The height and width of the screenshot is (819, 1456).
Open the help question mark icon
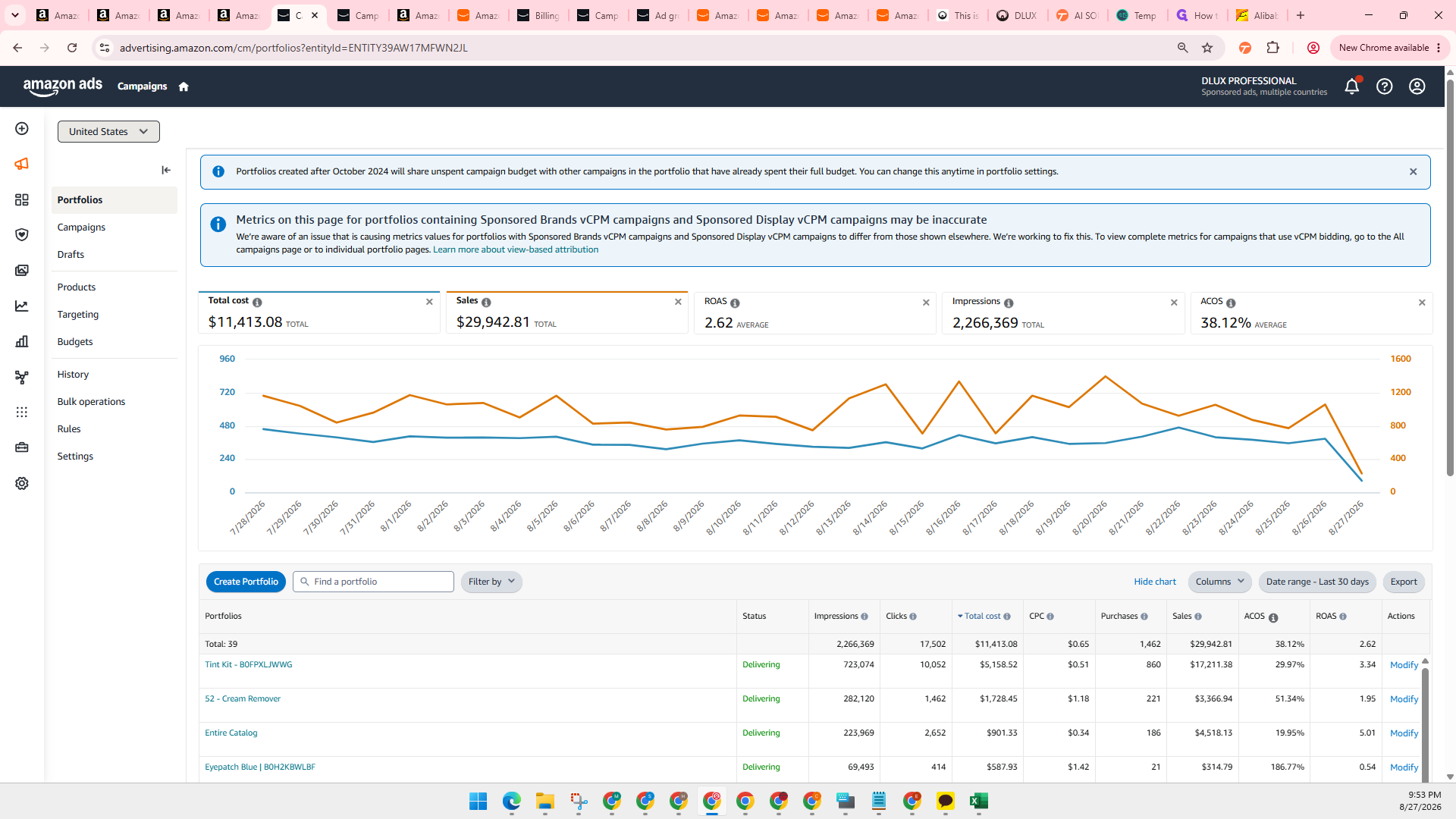(x=1385, y=86)
